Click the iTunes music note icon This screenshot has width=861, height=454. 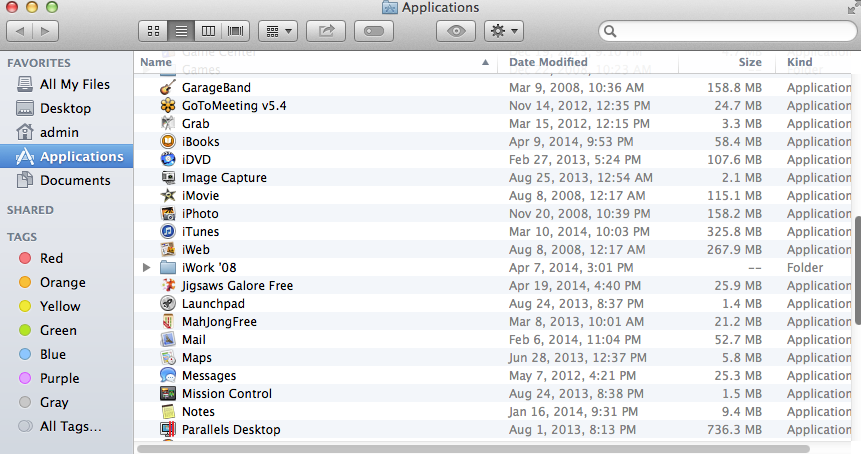click(x=167, y=232)
